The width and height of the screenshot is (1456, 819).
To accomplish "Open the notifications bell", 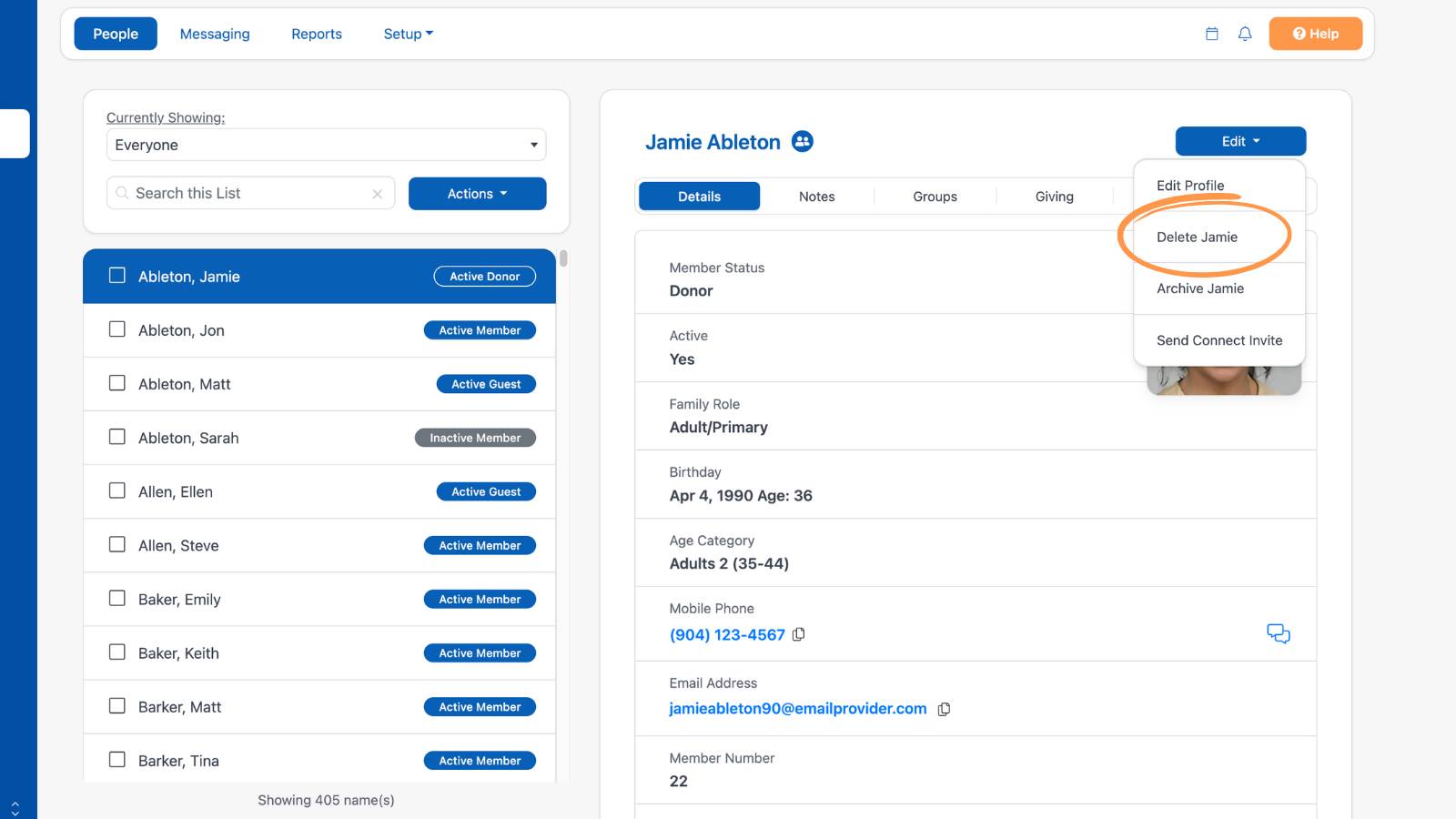I will 1245,34.
